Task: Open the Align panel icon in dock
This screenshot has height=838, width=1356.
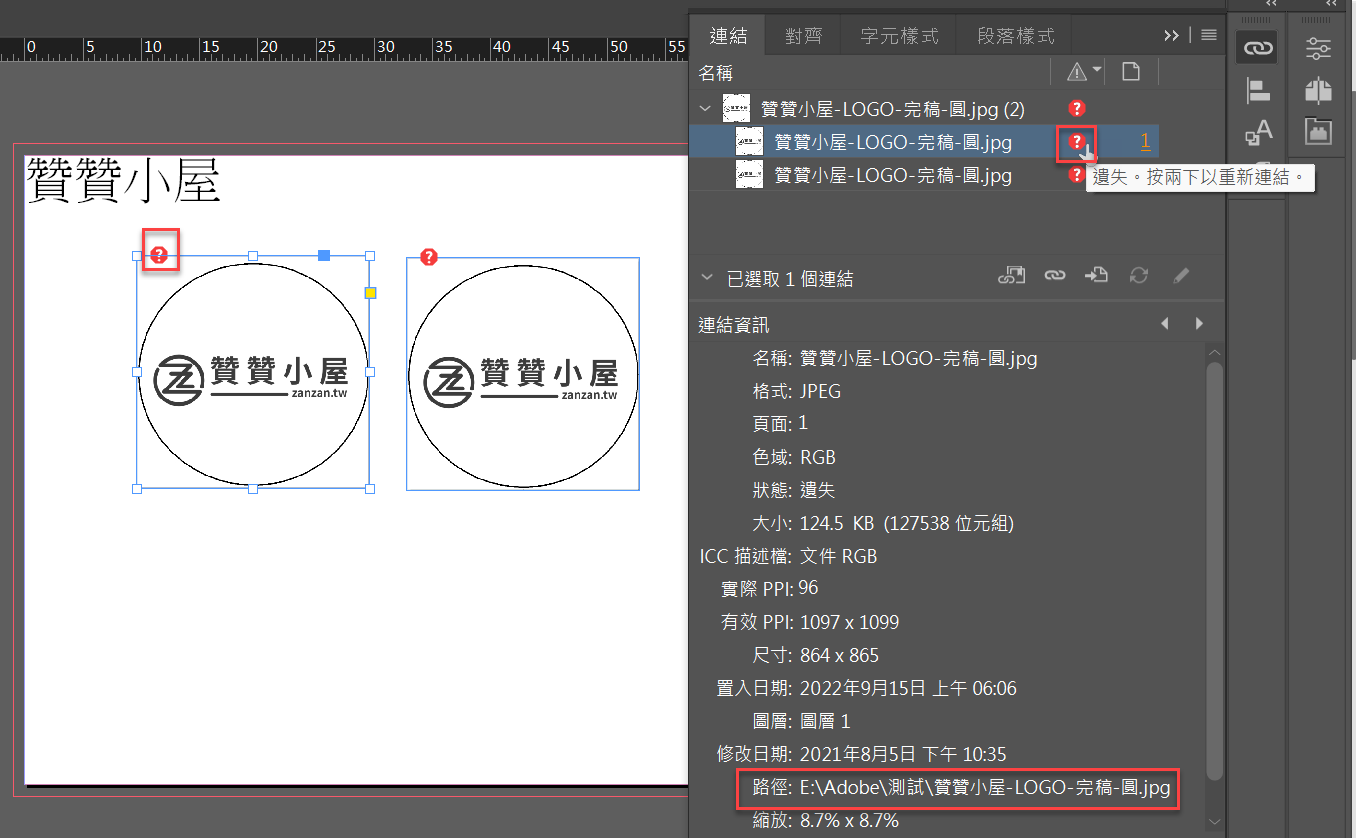Action: [x=1256, y=90]
